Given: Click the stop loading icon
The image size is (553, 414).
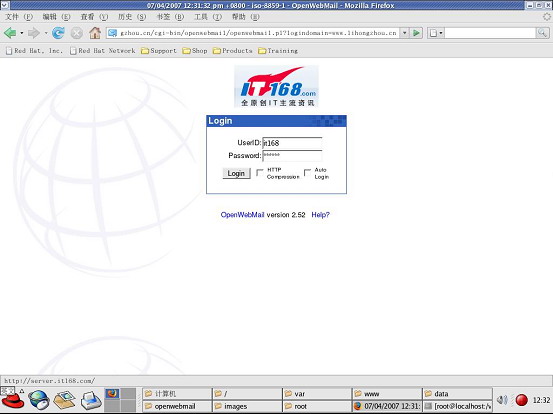Looking at the screenshot, I should pos(77,33).
